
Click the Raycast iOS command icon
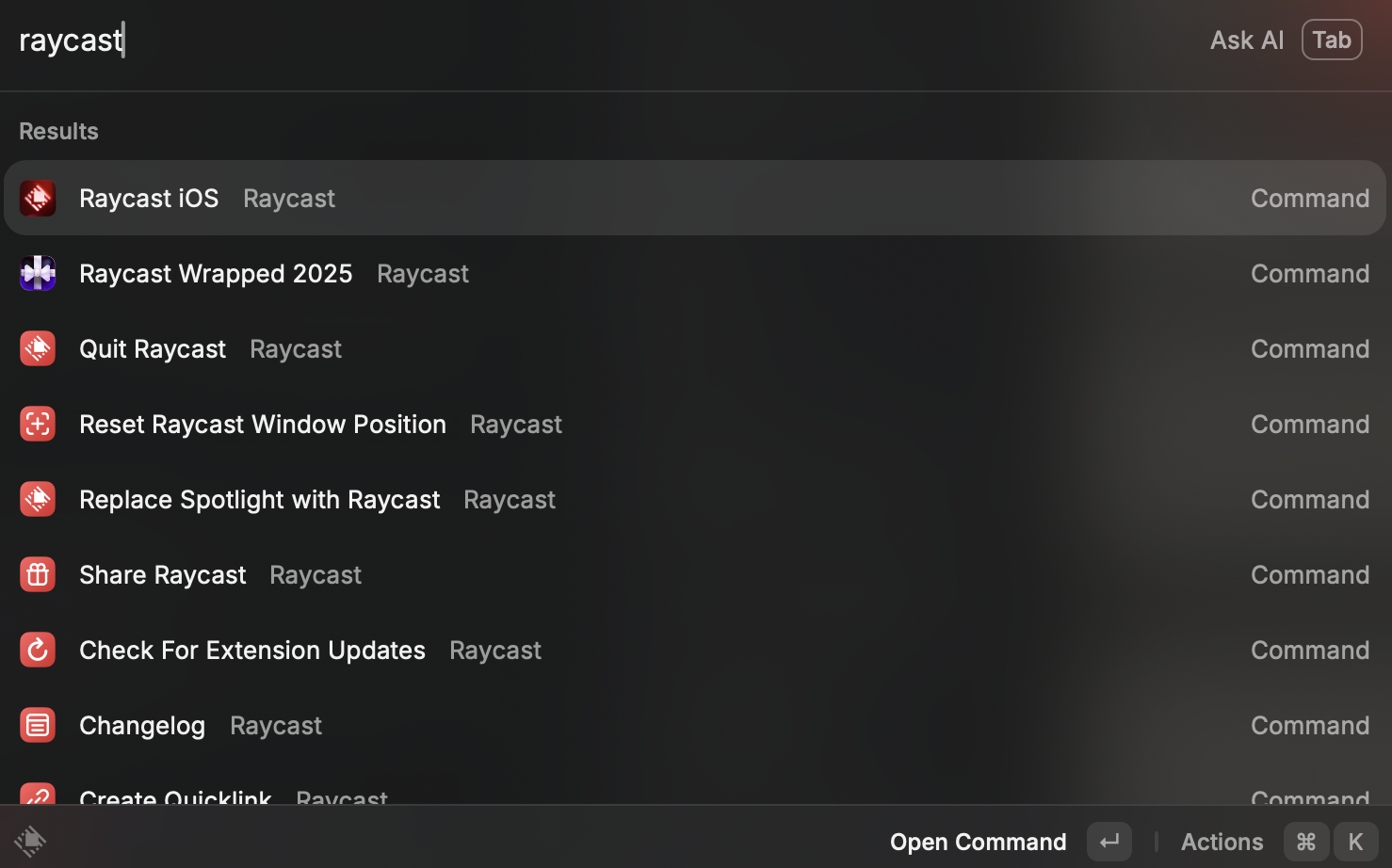click(38, 199)
